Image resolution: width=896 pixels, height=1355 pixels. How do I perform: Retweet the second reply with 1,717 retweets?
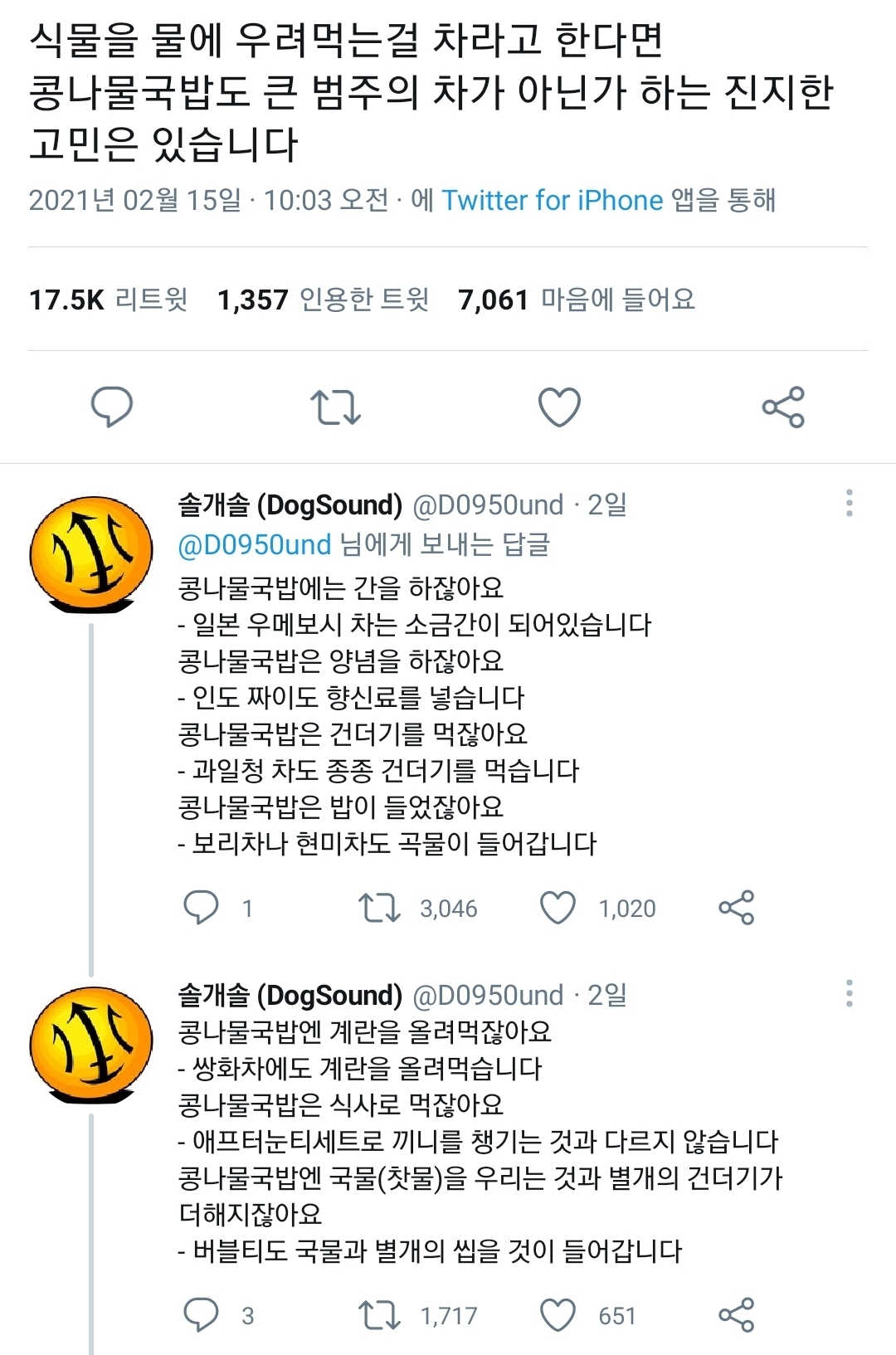click(379, 1315)
